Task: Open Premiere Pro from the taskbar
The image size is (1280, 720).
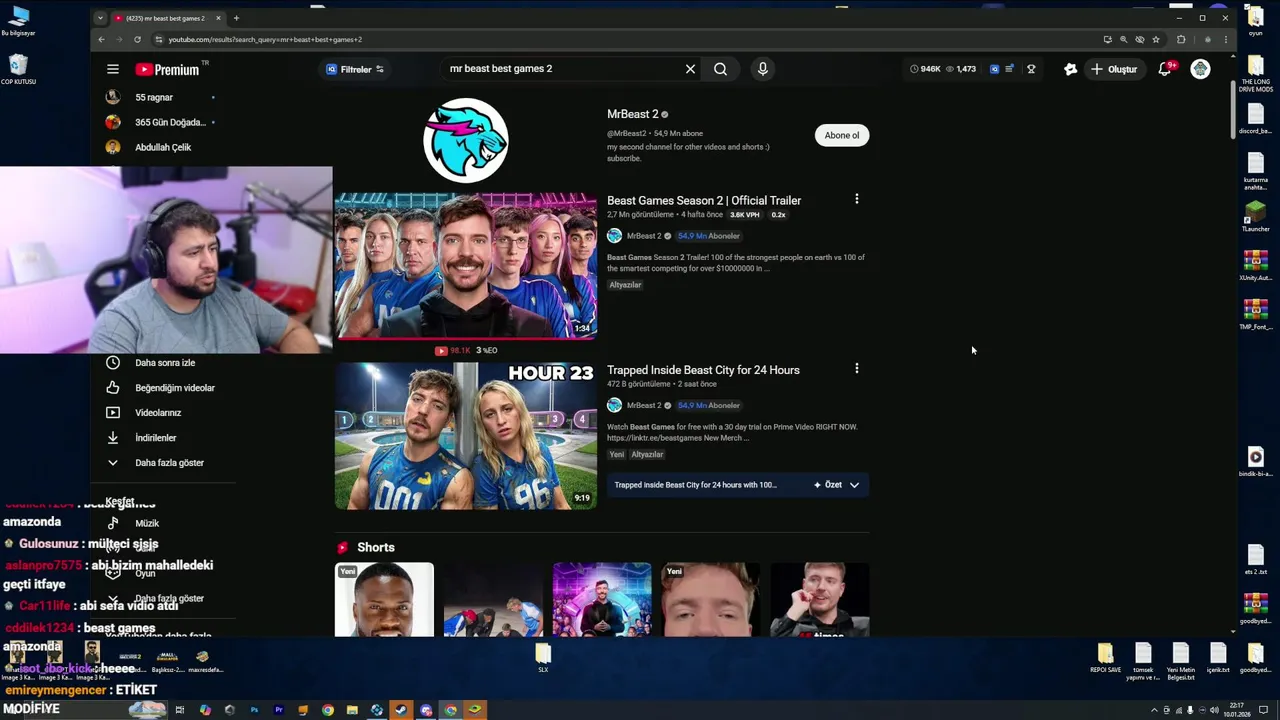Action: click(278, 710)
